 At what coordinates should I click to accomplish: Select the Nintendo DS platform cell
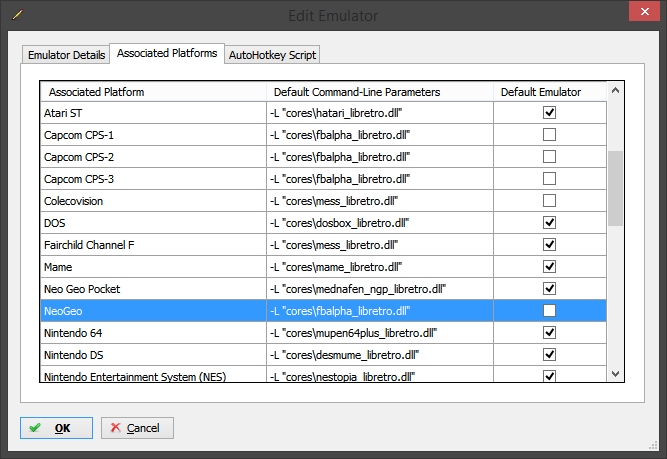pyautogui.click(x=154, y=355)
